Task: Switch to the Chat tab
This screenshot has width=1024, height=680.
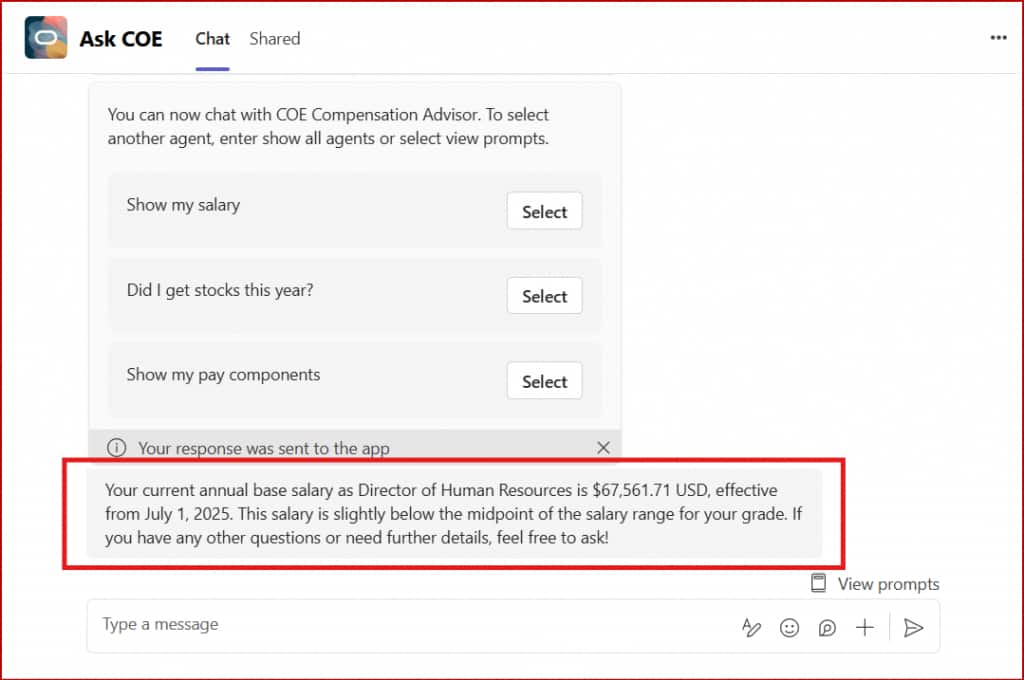Action: [212, 39]
